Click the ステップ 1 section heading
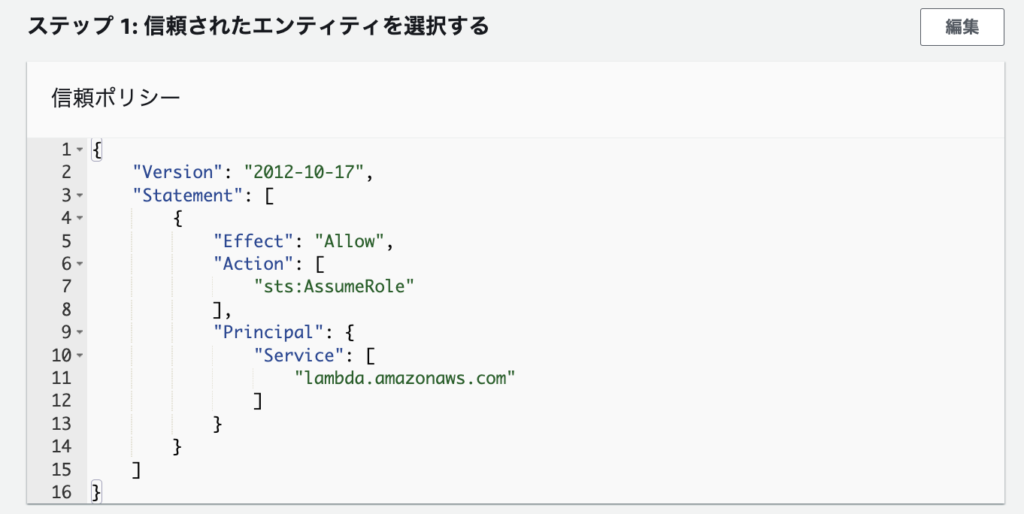 (258, 27)
